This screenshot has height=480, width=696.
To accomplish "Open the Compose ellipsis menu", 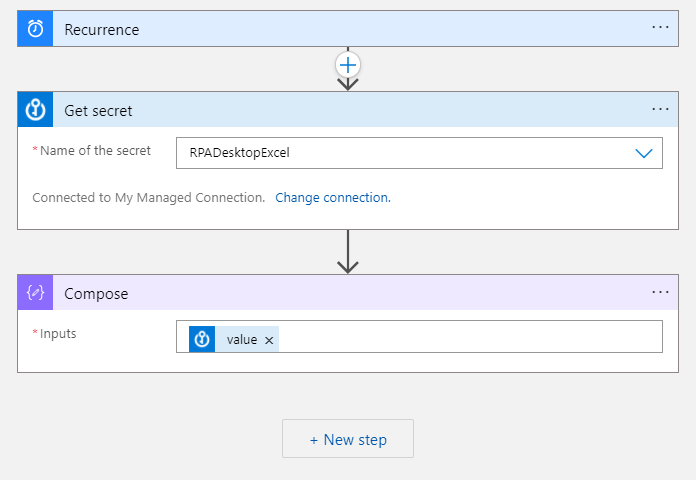I will click(660, 292).
